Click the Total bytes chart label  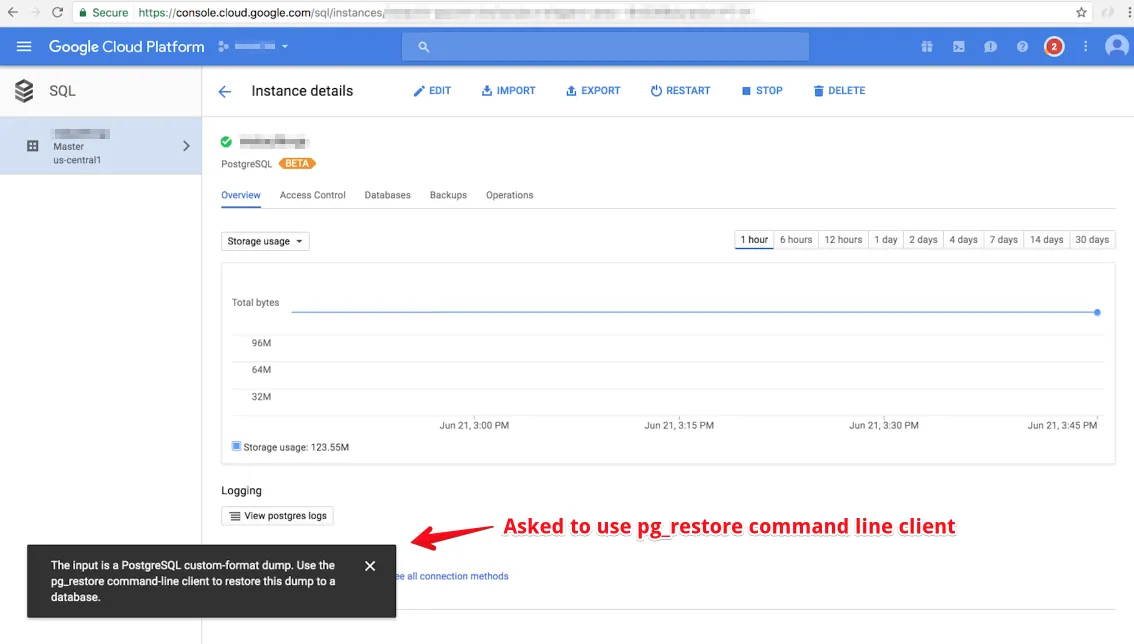(255, 302)
